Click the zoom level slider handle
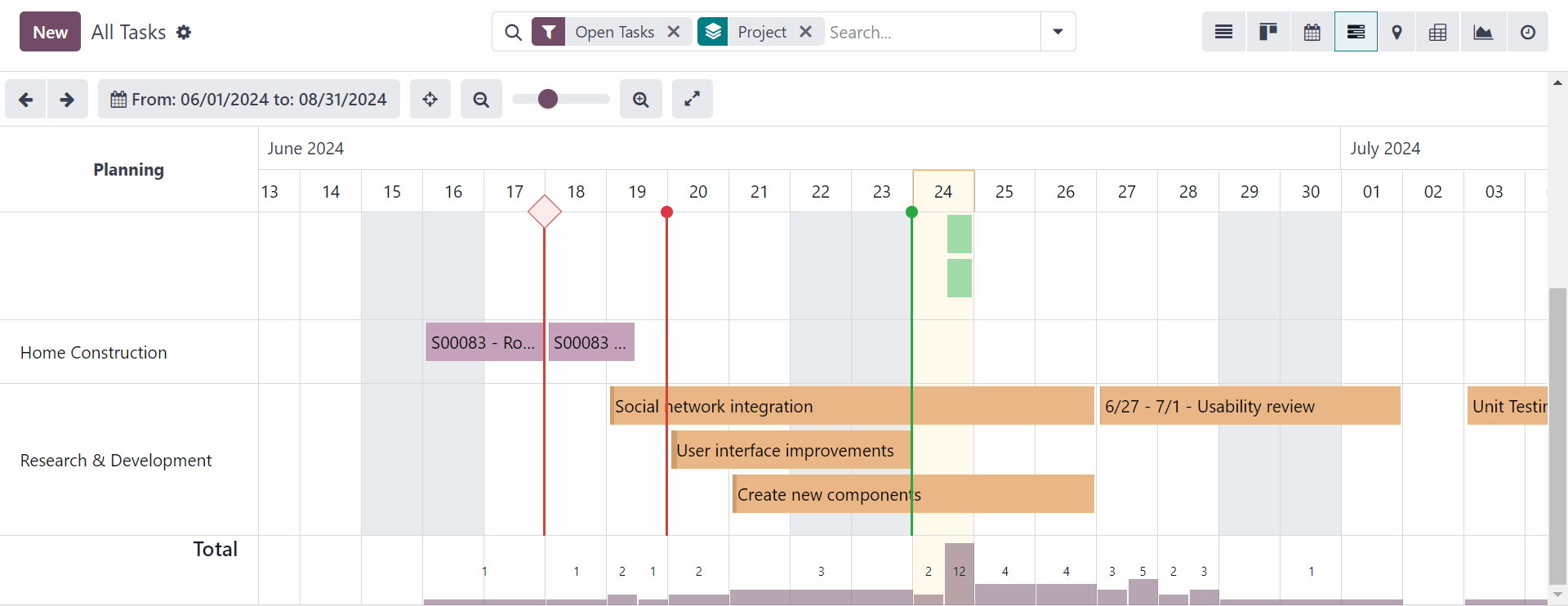The width and height of the screenshot is (1568, 606). tap(548, 99)
